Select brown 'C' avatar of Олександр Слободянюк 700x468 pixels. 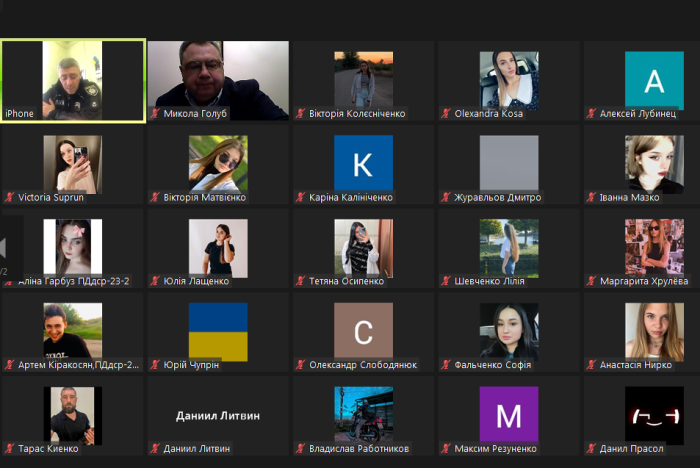[363, 331]
